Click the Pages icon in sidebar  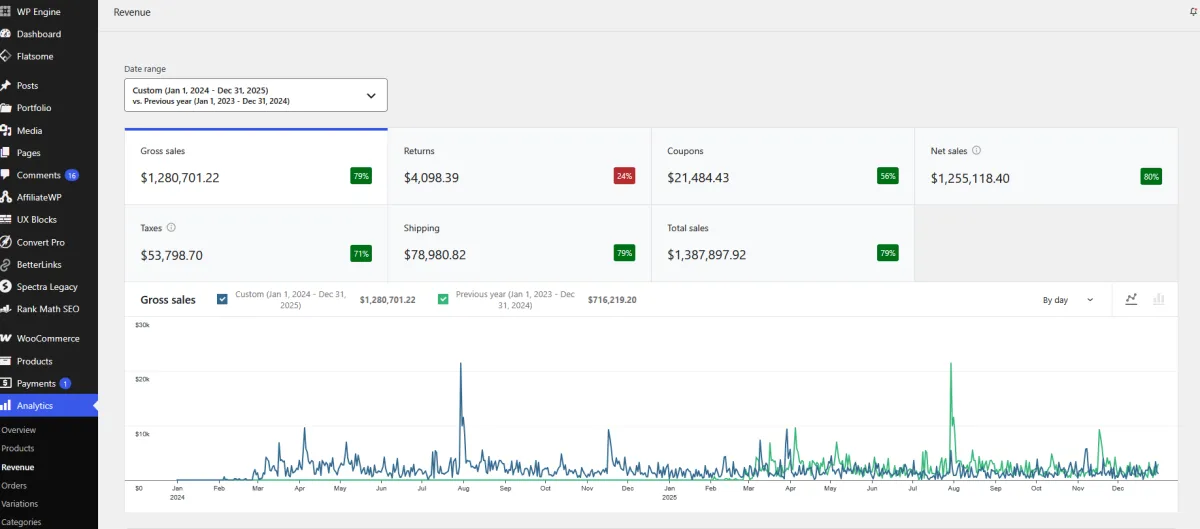click(6, 153)
